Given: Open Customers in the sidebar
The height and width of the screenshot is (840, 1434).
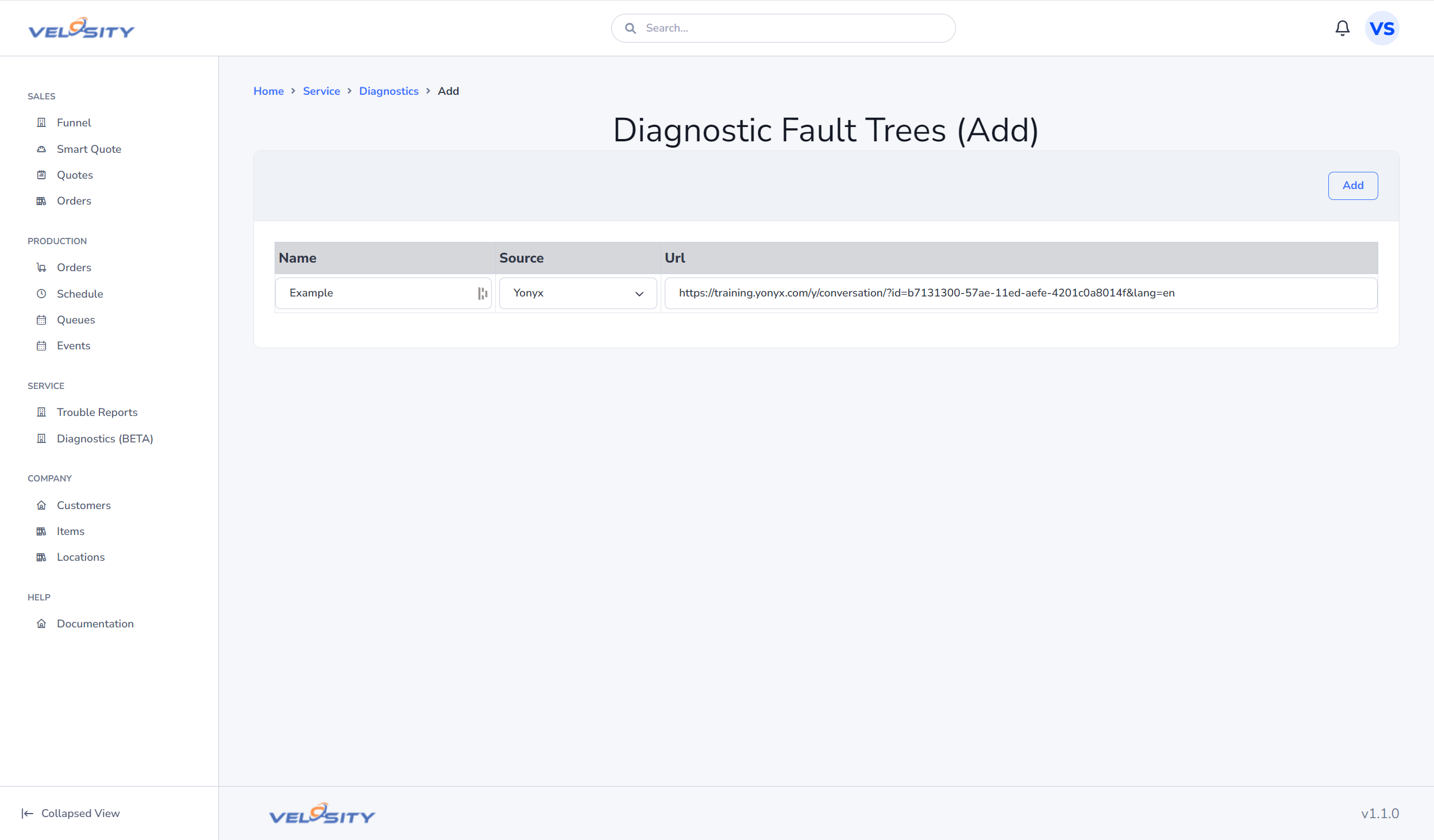Looking at the screenshot, I should [84, 505].
